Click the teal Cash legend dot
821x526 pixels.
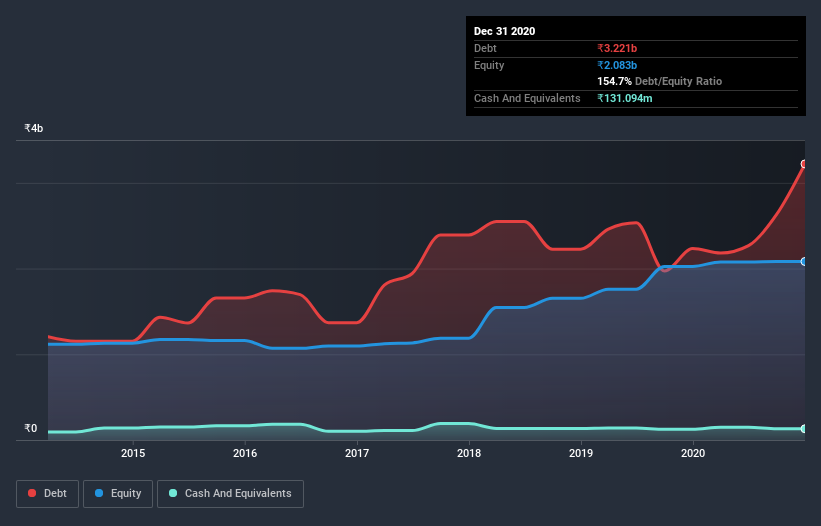click(173, 493)
